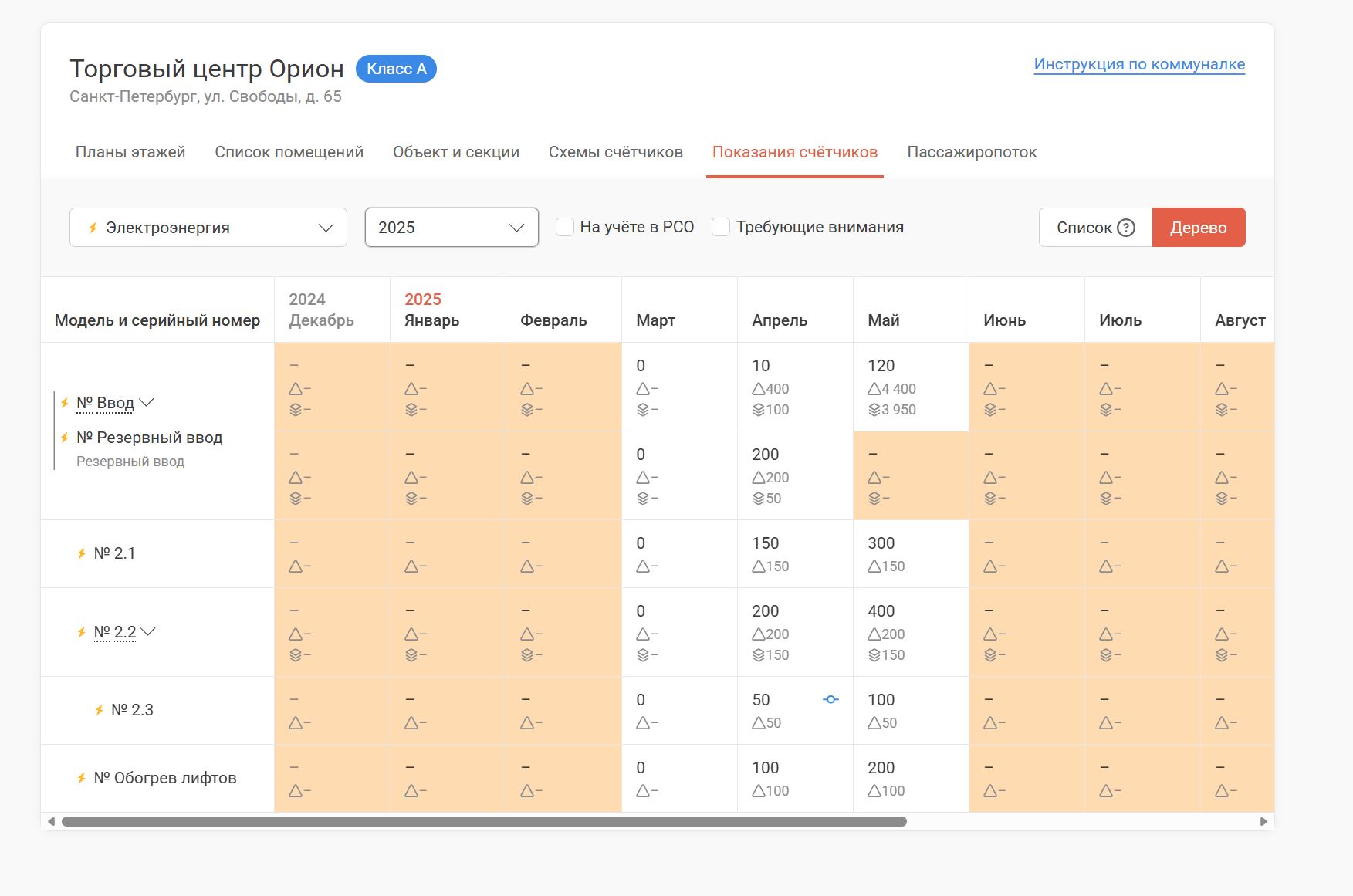Click the layers icon in № 2.2 May cell
This screenshot has width=1353, height=896.
[x=874, y=655]
